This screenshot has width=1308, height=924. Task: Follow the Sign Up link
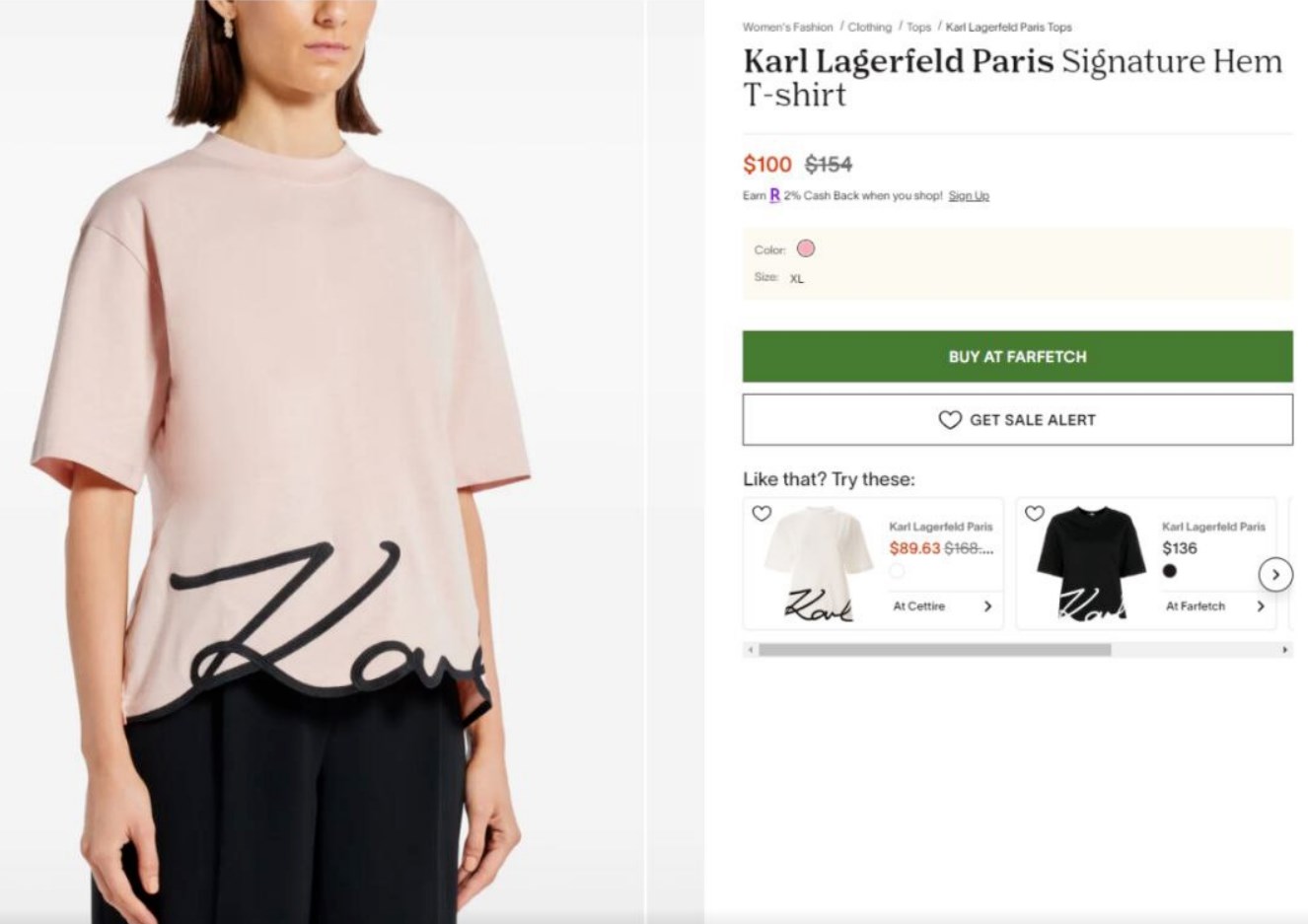point(969,196)
